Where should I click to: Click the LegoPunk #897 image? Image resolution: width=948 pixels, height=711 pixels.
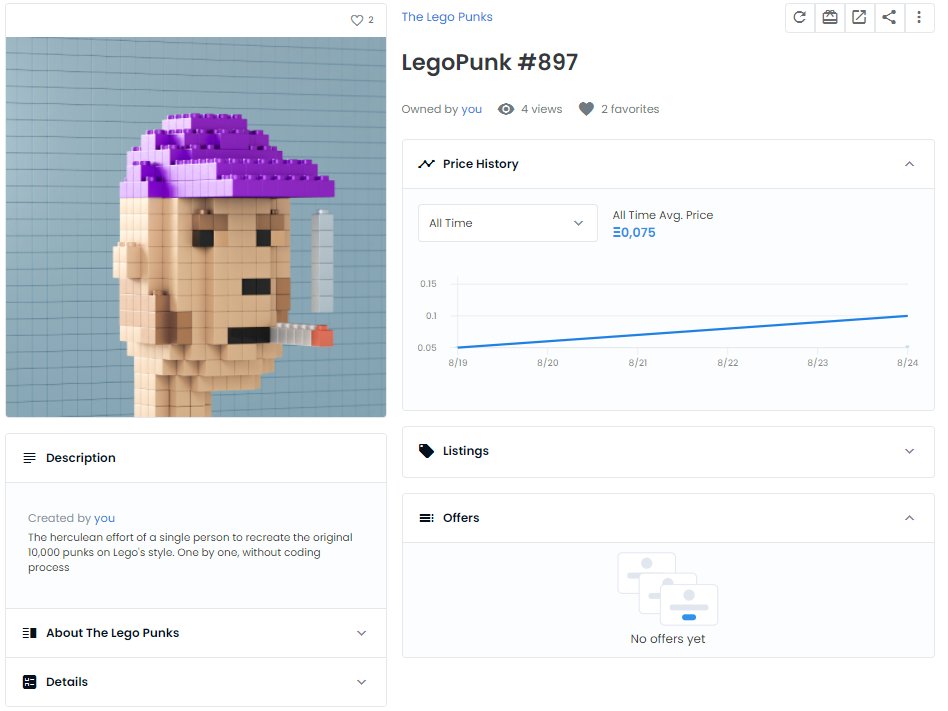tap(196, 227)
